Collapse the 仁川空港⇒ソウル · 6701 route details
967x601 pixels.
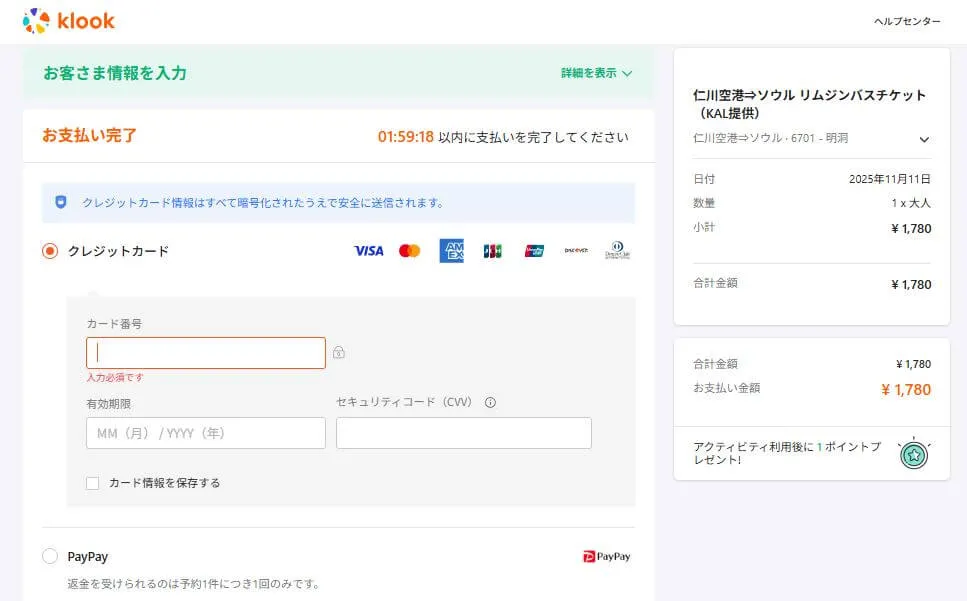click(922, 140)
